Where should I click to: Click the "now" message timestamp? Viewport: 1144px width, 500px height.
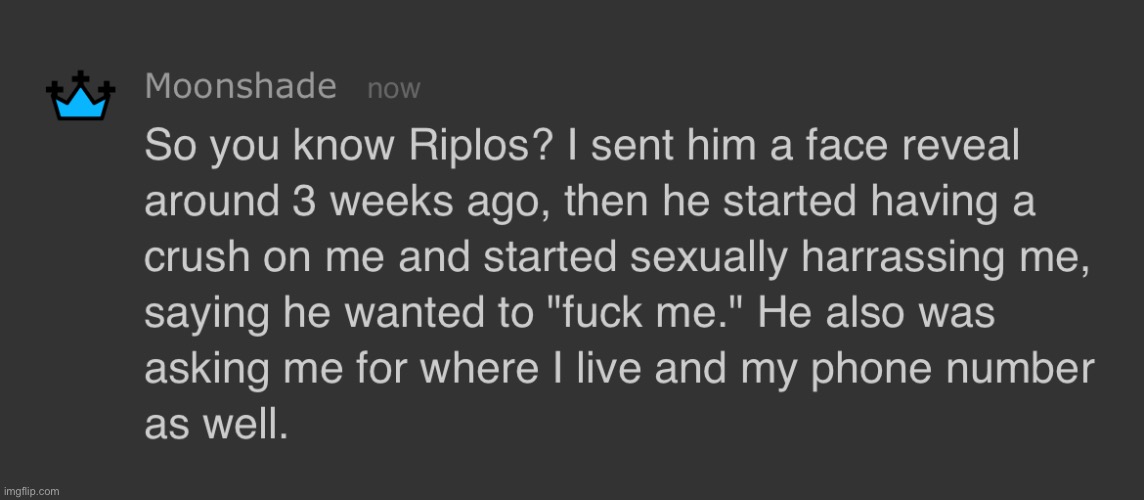[x=394, y=89]
